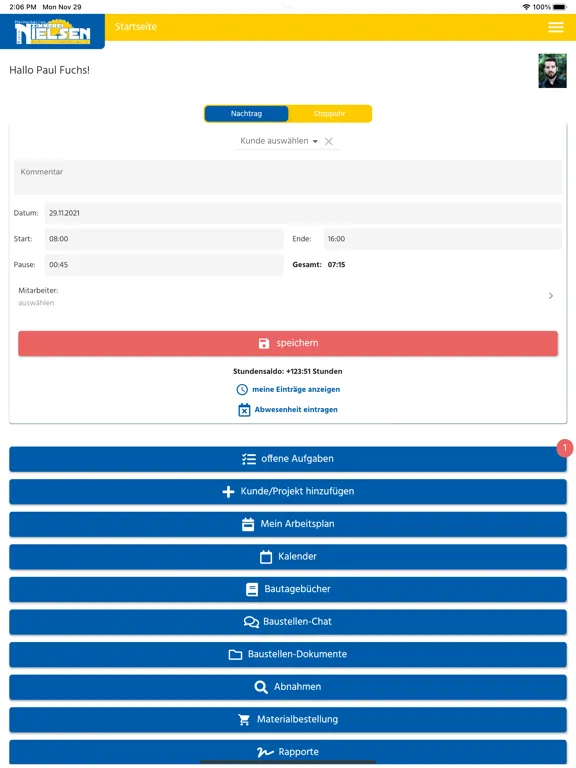Open Bautagebücher
This screenshot has width=576, height=768.
pyautogui.click(x=288, y=589)
